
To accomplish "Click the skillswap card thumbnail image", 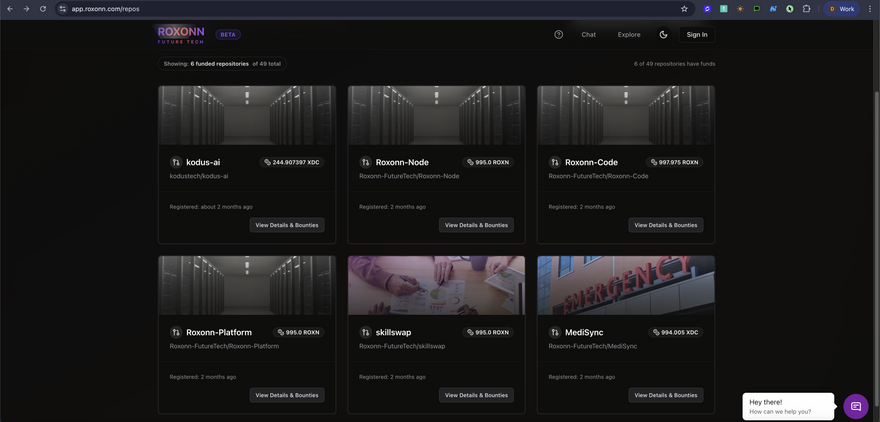I will [436, 285].
